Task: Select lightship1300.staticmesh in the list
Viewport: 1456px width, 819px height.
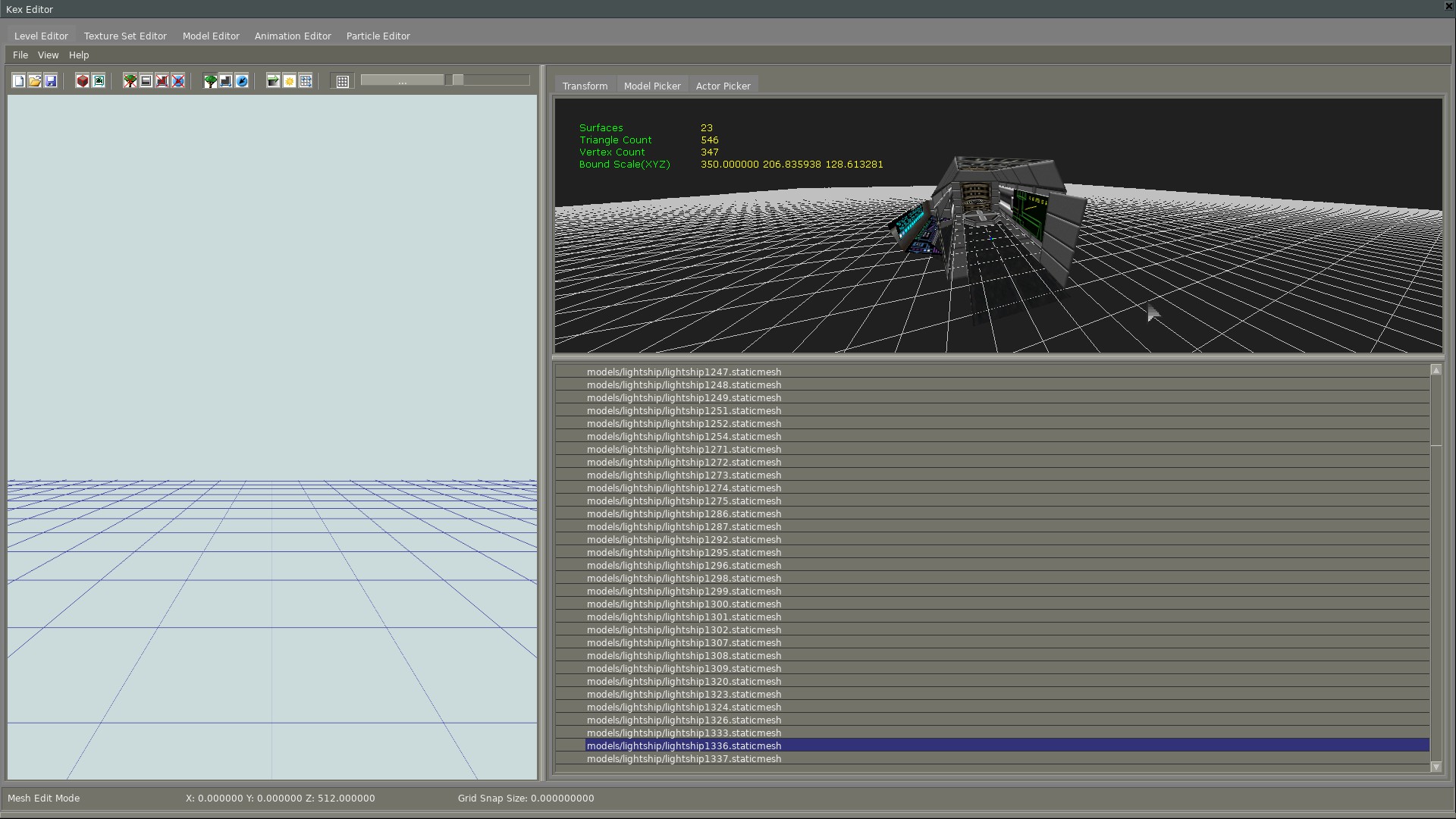Action: (683, 604)
